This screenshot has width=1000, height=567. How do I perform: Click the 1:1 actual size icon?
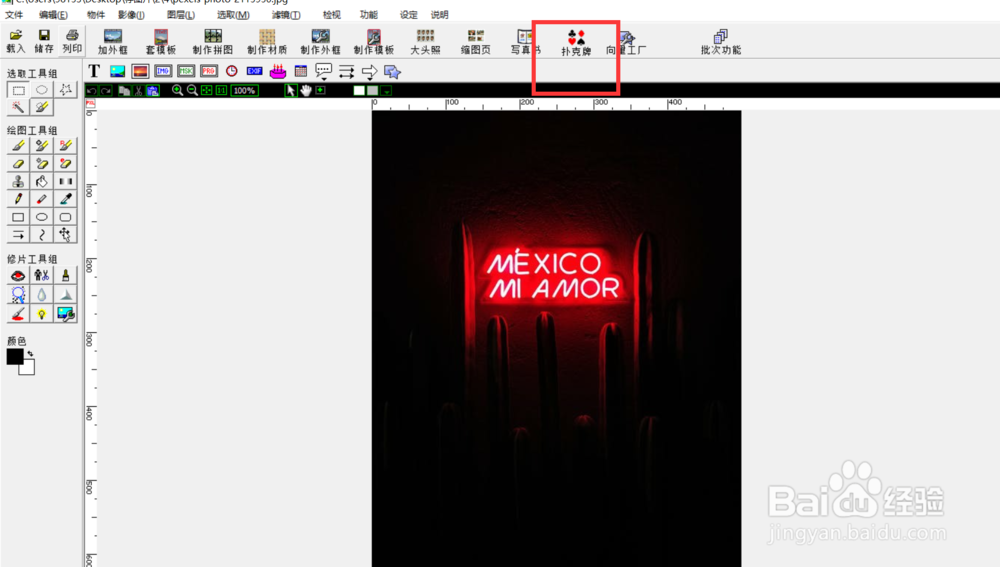[x=221, y=91]
